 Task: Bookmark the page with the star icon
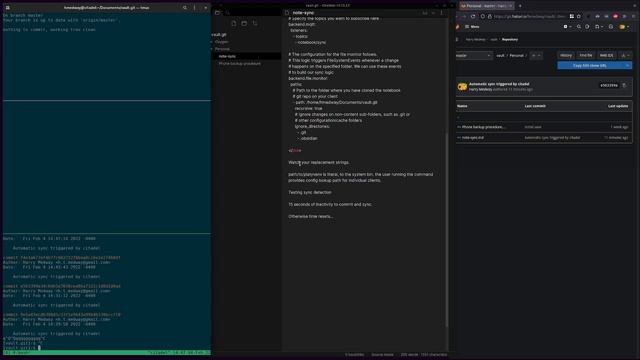point(579,16)
